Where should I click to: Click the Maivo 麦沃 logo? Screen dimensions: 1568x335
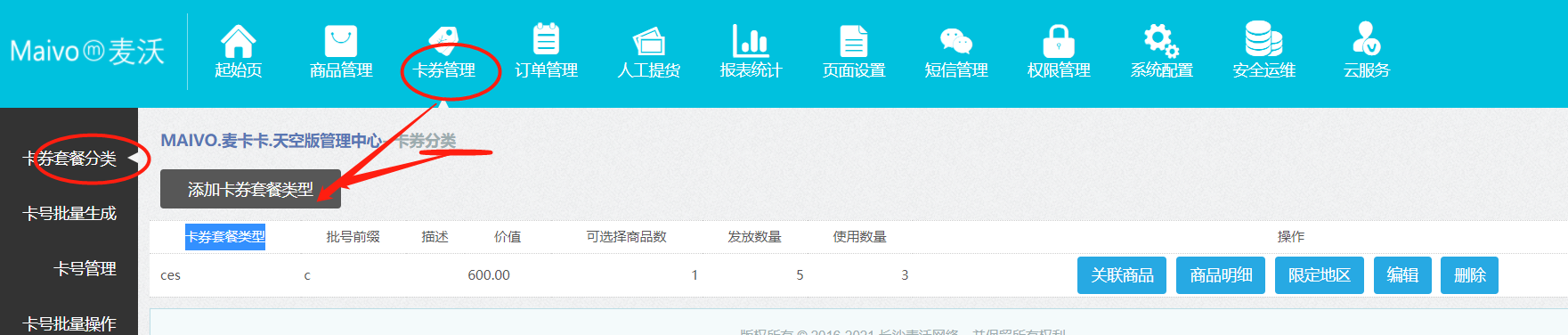87,52
